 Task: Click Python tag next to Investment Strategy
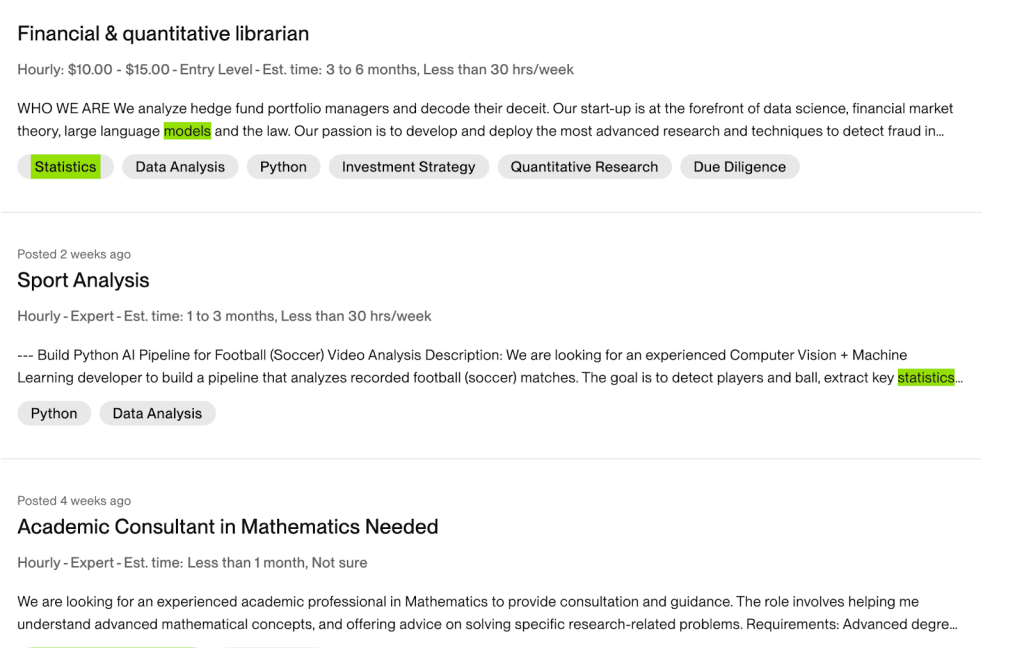(283, 167)
